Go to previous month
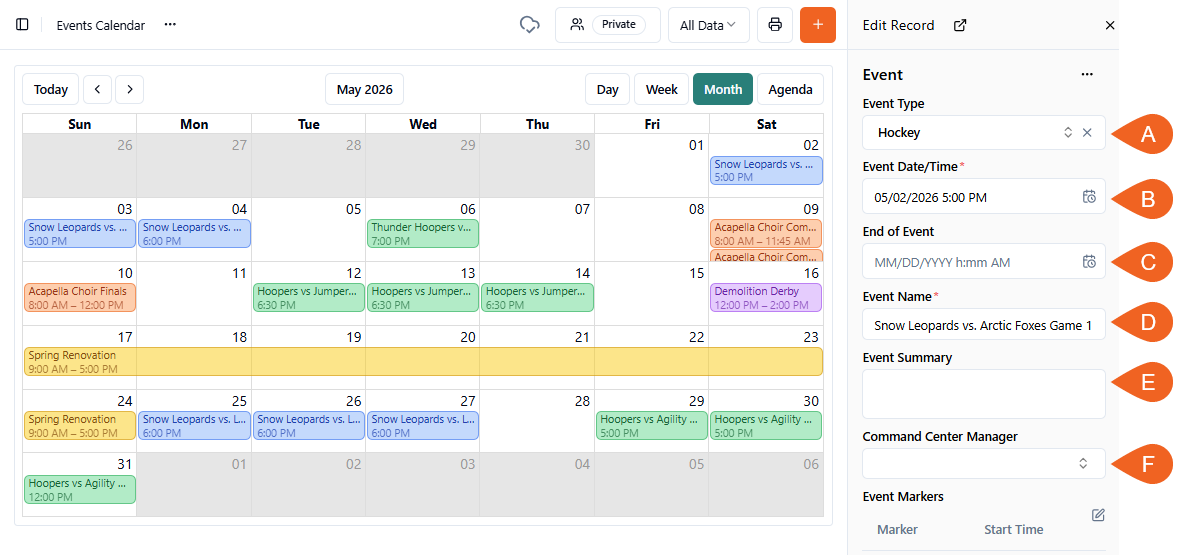The image size is (1201, 555). (x=97, y=89)
